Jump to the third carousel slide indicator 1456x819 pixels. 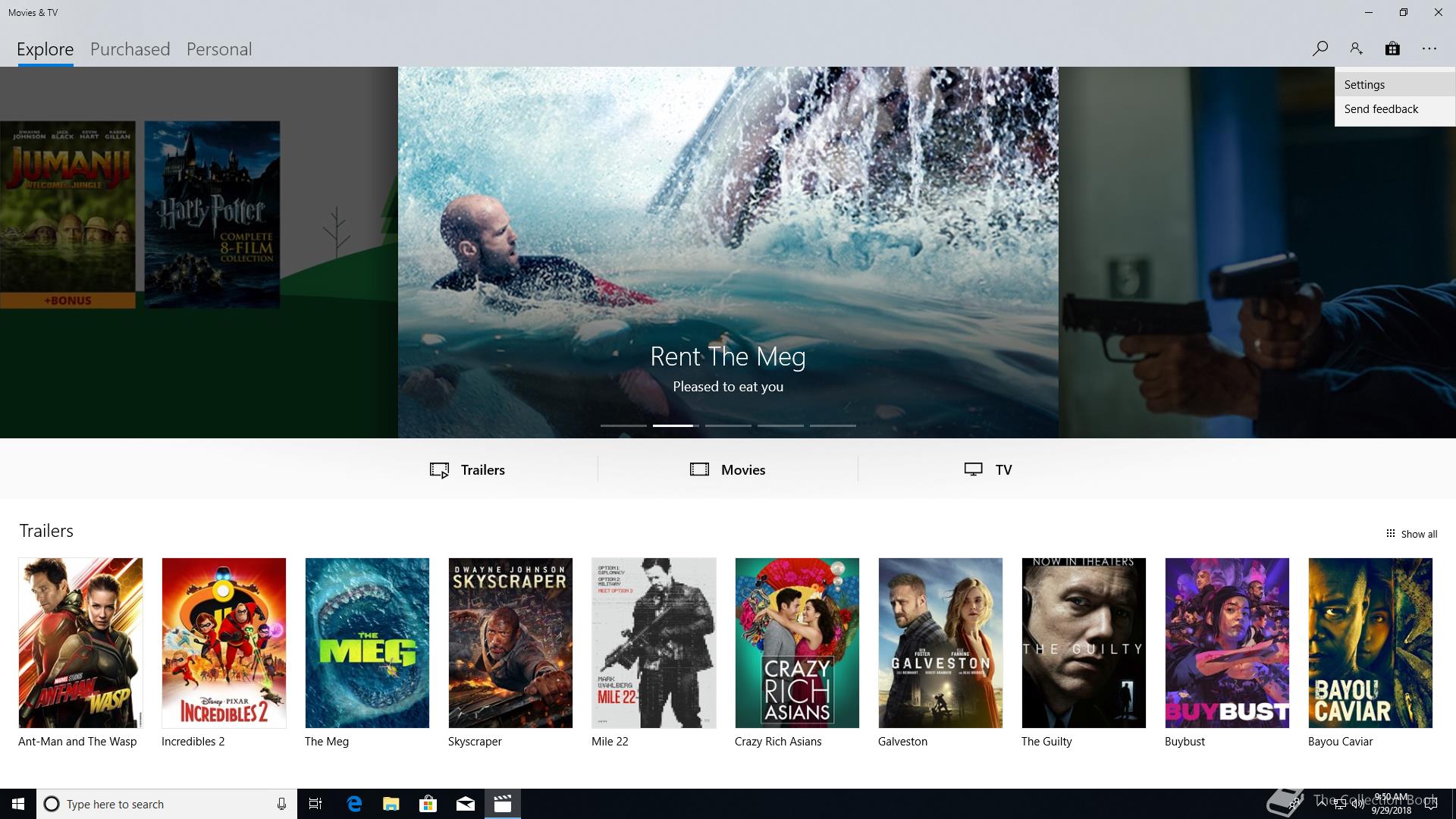click(728, 425)
